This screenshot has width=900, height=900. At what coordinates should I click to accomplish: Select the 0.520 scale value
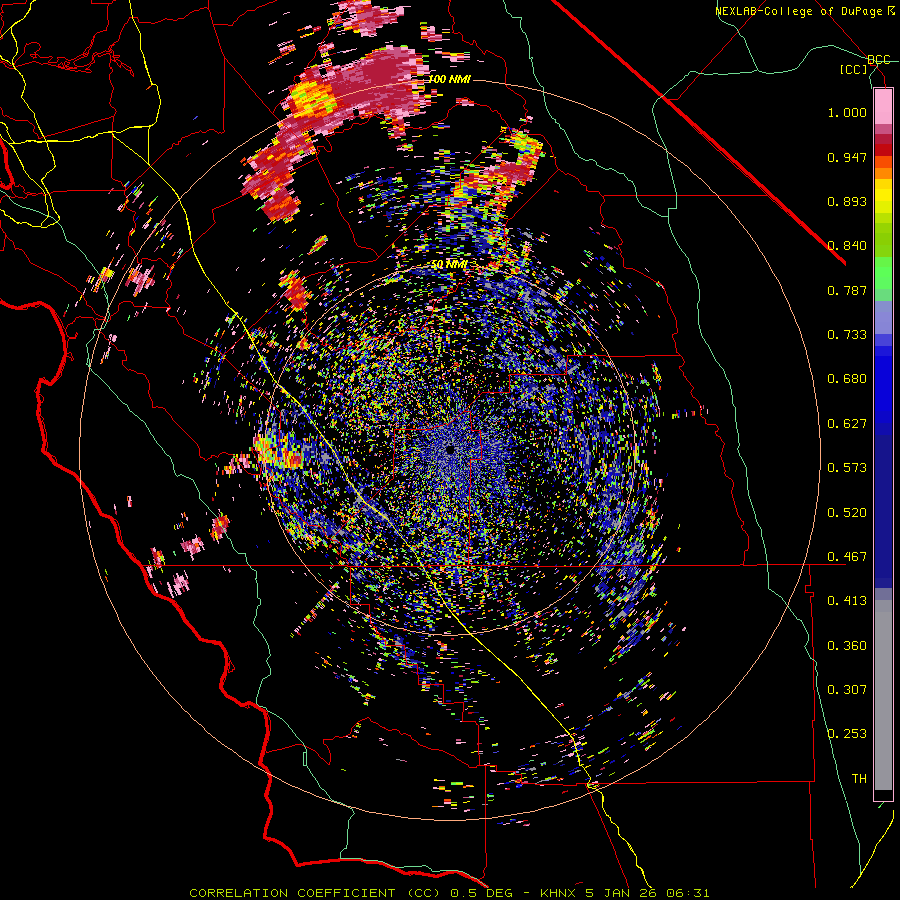click(x=847, y=513)
